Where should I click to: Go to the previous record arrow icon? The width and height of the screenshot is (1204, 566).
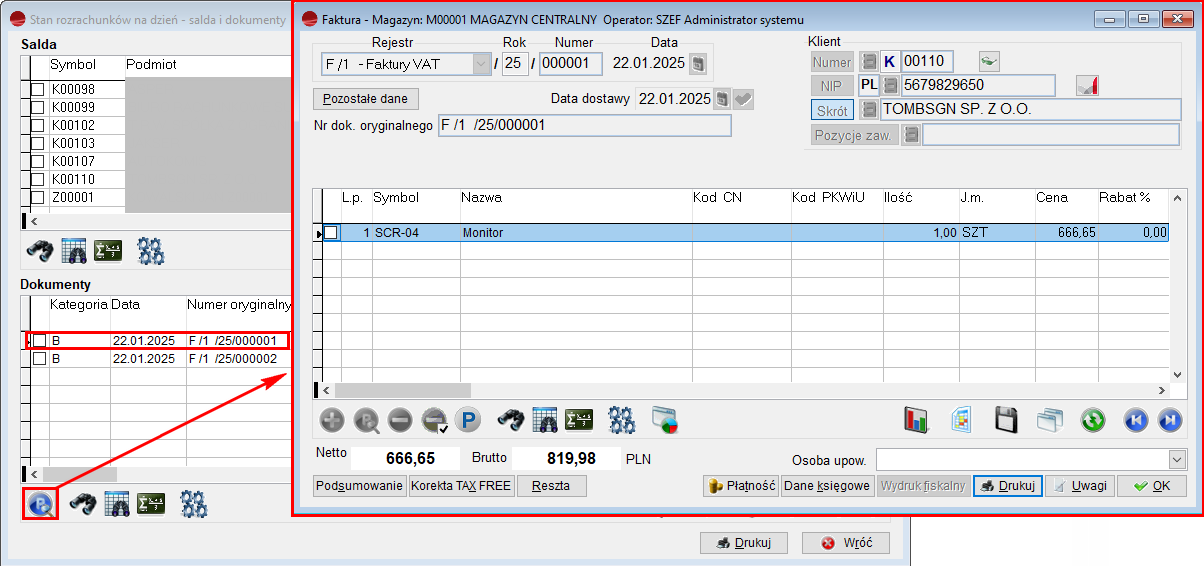coord(1135,420)
